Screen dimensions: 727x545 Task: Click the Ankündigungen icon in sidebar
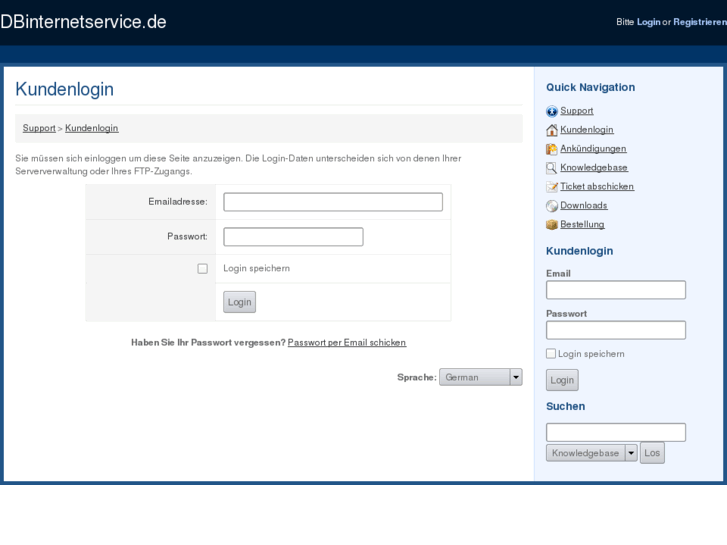point(552,149)
